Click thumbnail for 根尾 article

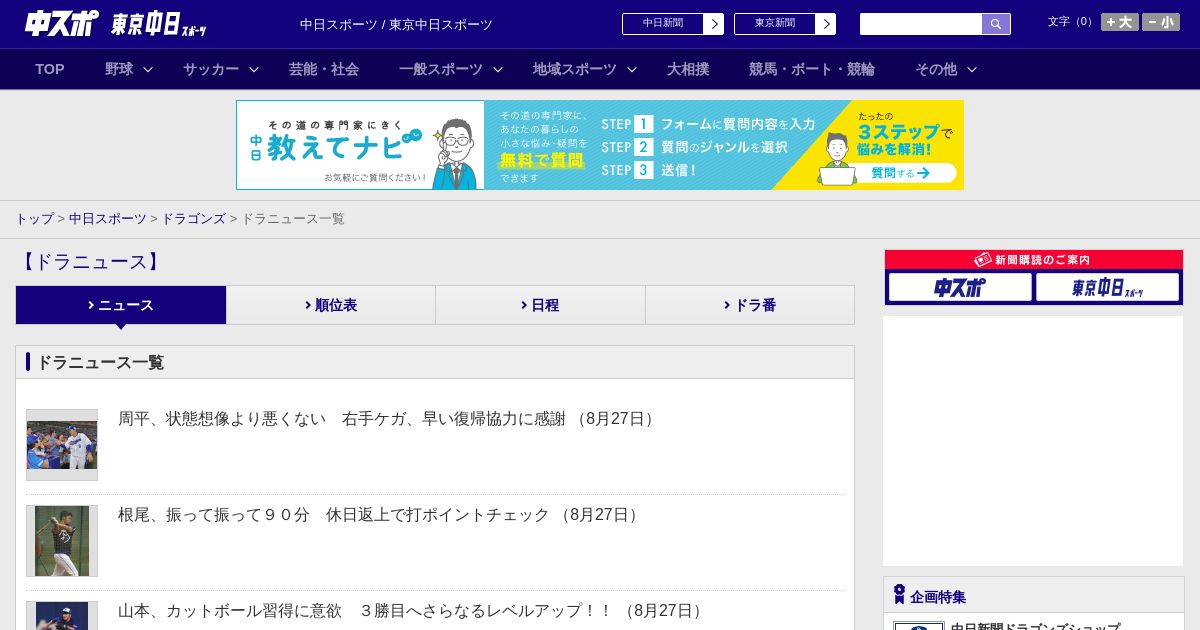coord(62,541)
